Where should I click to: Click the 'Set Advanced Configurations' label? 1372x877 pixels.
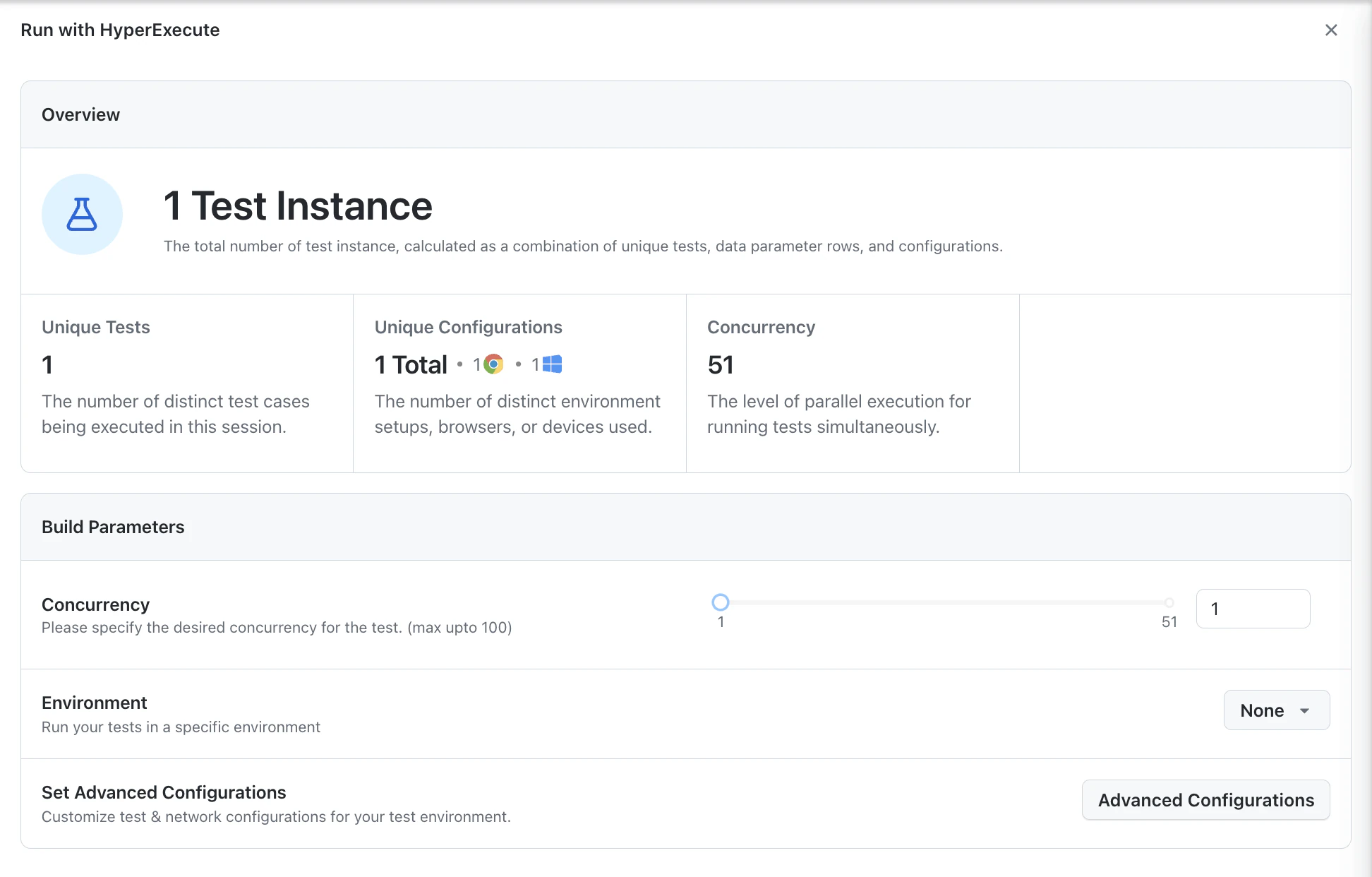coord(164,792)
